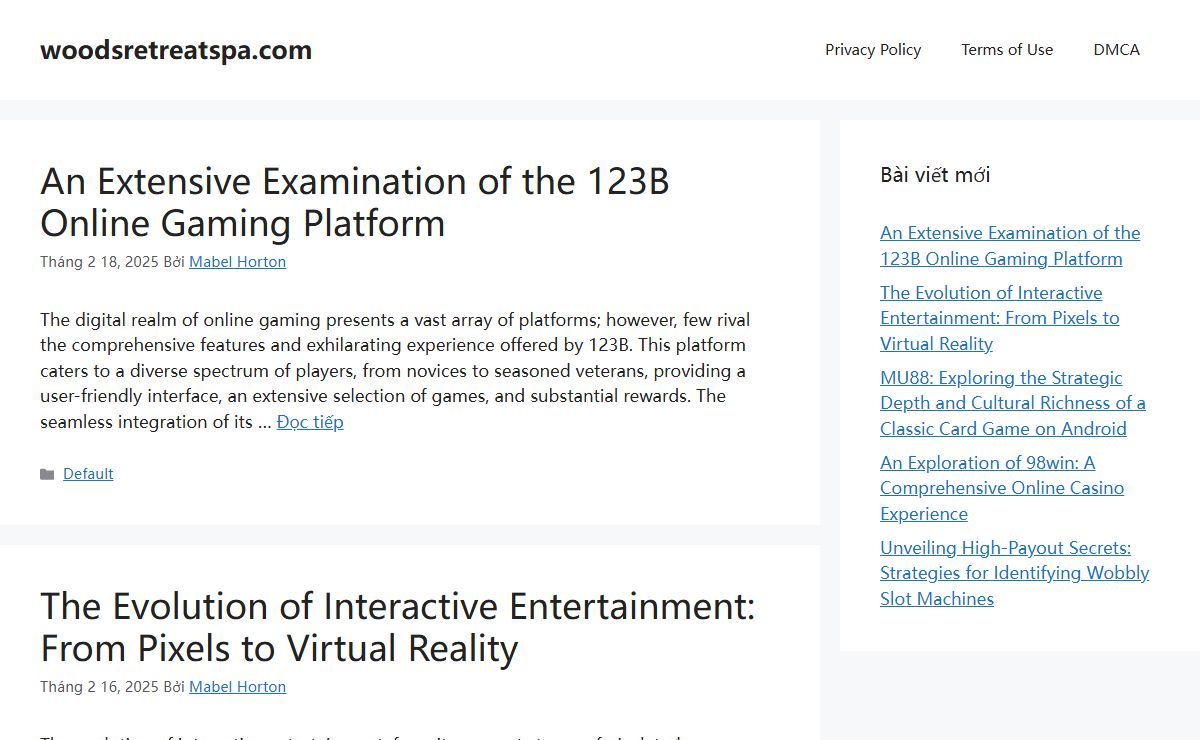
Task: Click the Tháng 2 16, 2025 post date
Action: (99, 687)
